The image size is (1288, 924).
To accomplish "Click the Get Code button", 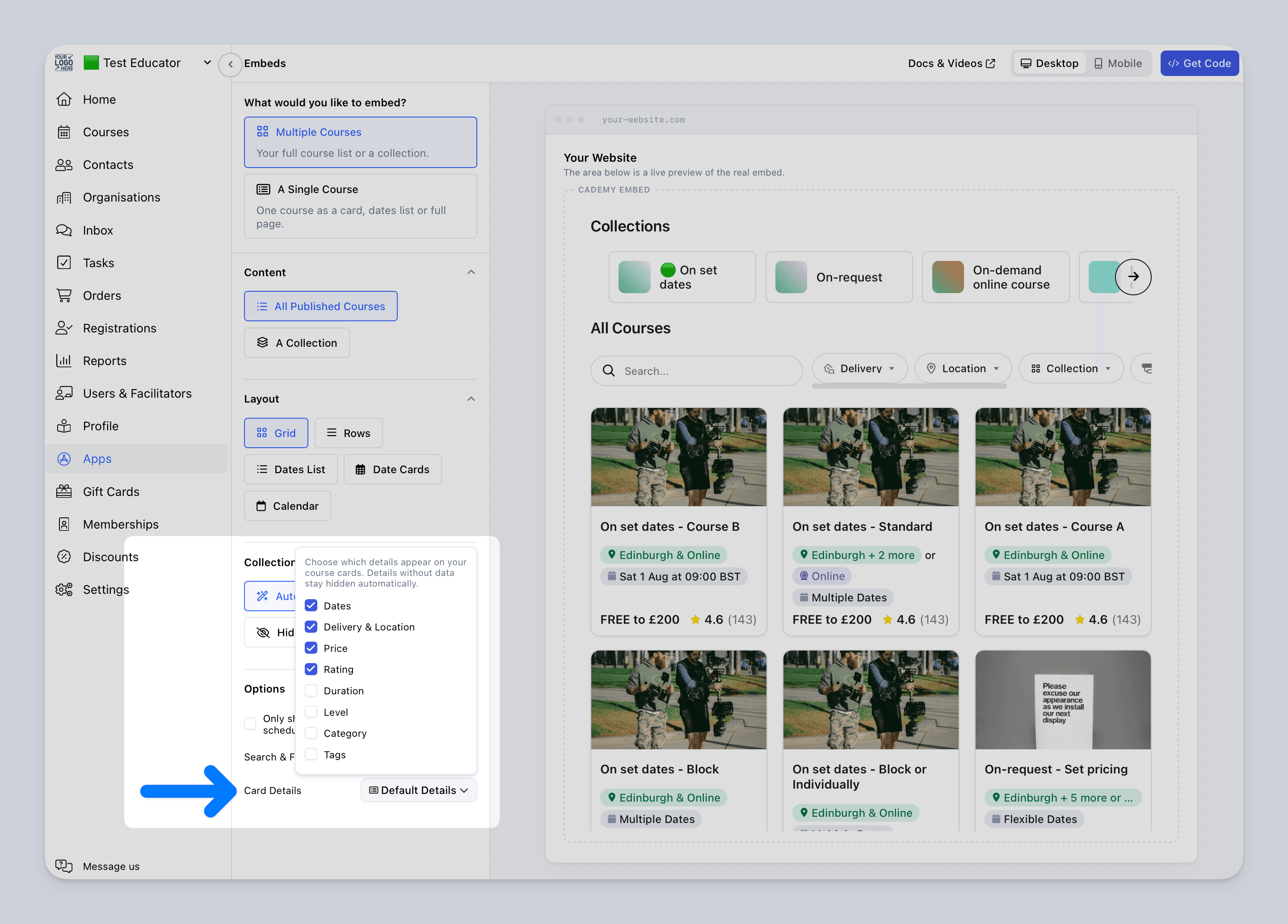I will click(1200, 63).
